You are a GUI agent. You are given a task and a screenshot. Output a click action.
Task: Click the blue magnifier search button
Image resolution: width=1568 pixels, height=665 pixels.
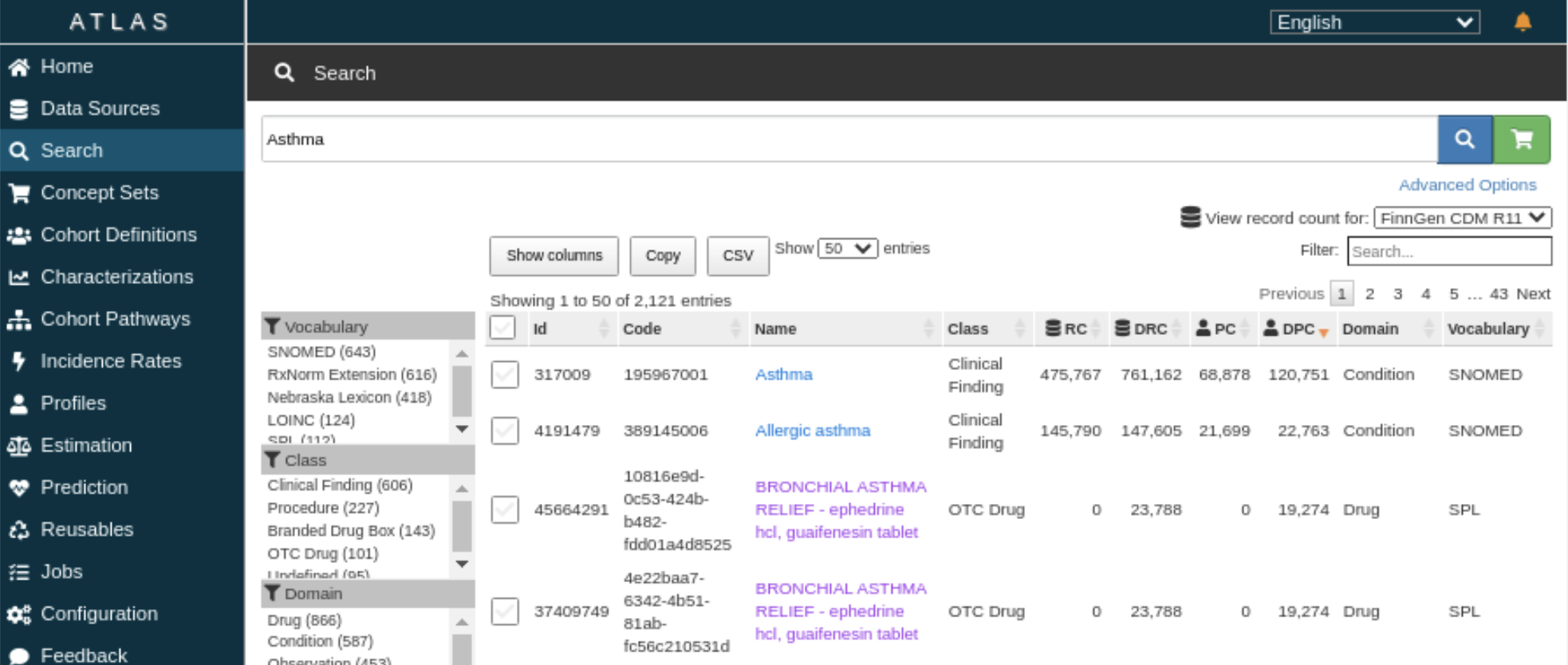tap(1465, 140)
